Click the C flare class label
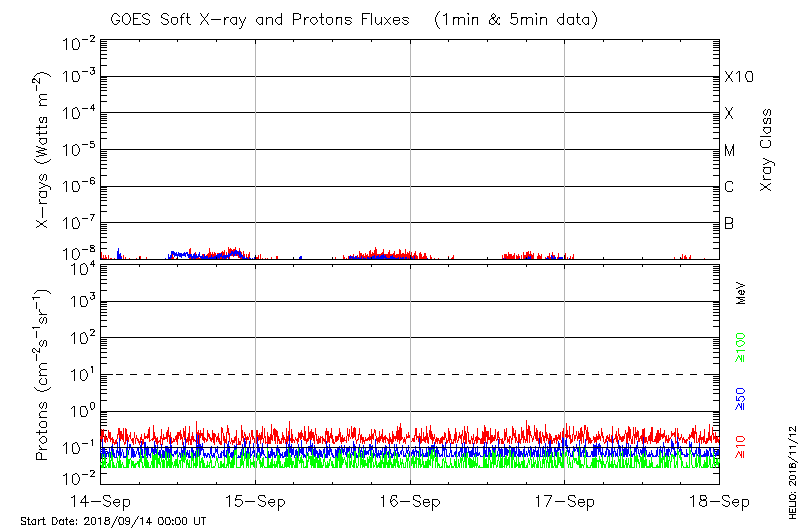Image resolution: width=800 pixels, height=530 pixels. (729, 187)
